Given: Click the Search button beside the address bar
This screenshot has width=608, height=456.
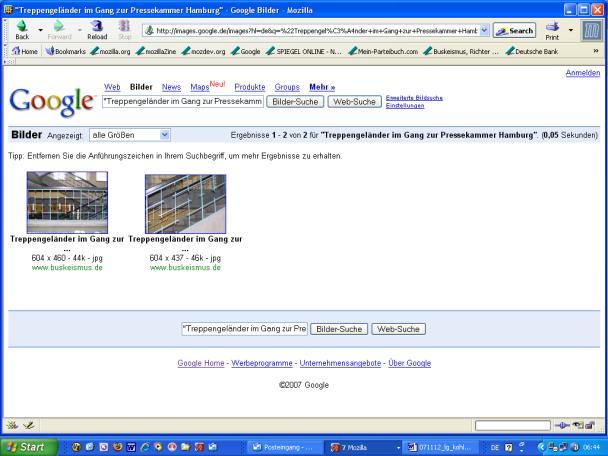Looking at the screenshot, I should 515,30.
